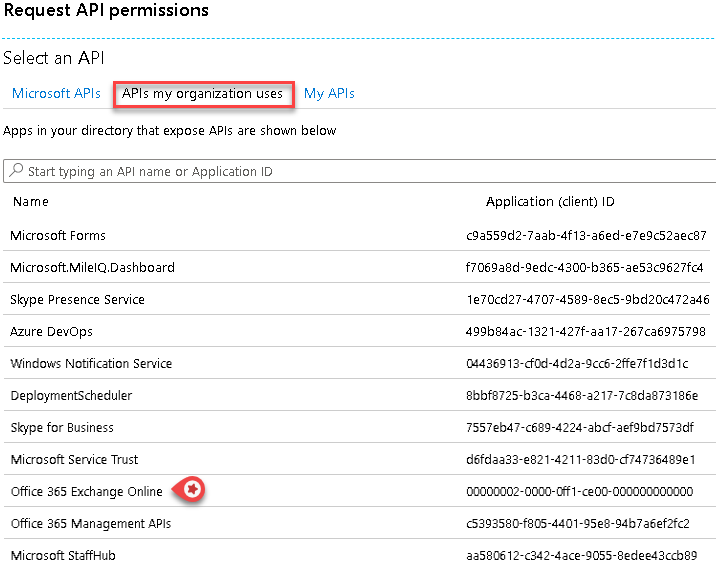Pick Skype Presence Service entry
The height and width of the screenshot is (570, 716).
click(x=77, y=300)
